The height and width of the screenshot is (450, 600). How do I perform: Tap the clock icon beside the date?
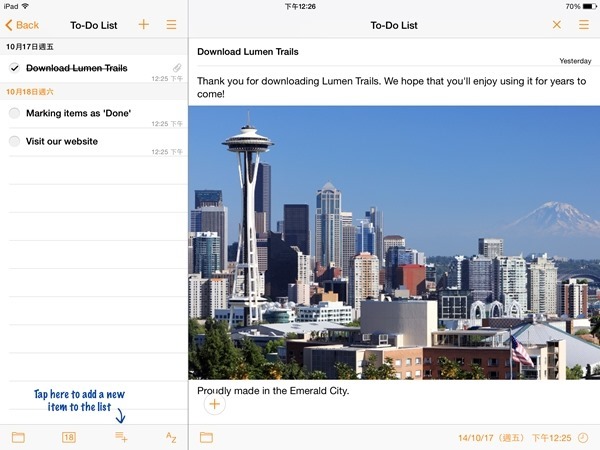click(583, 437)
